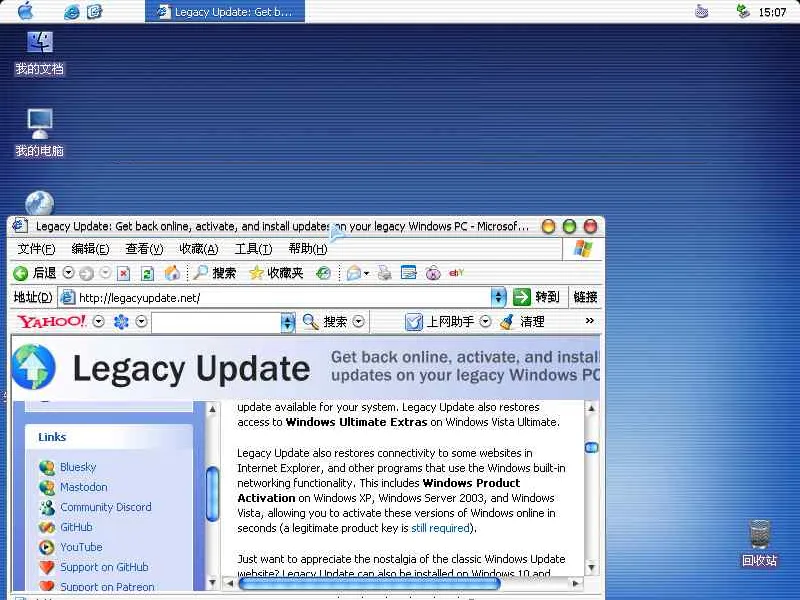Click the main content scroll down arrow

pyautogui.click(x=591, y=567)
